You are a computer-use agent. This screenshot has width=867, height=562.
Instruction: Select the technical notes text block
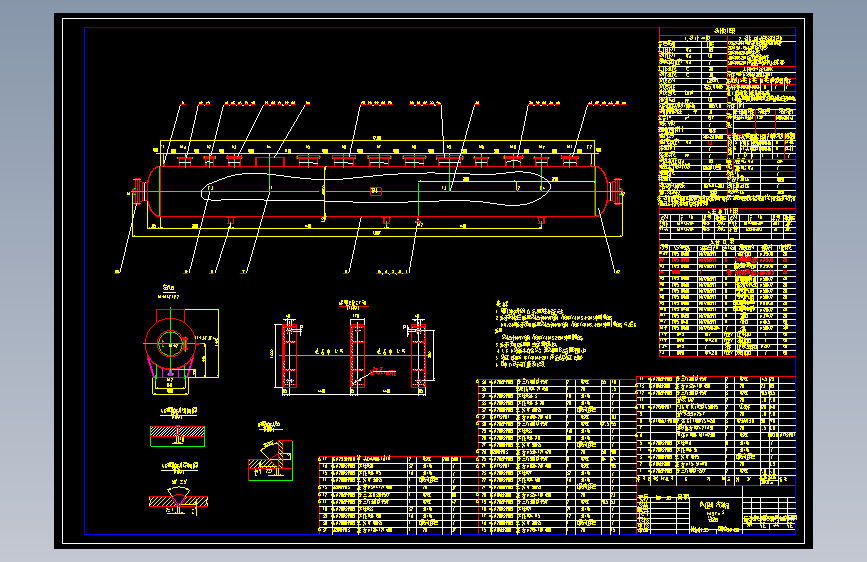[565, 335]
